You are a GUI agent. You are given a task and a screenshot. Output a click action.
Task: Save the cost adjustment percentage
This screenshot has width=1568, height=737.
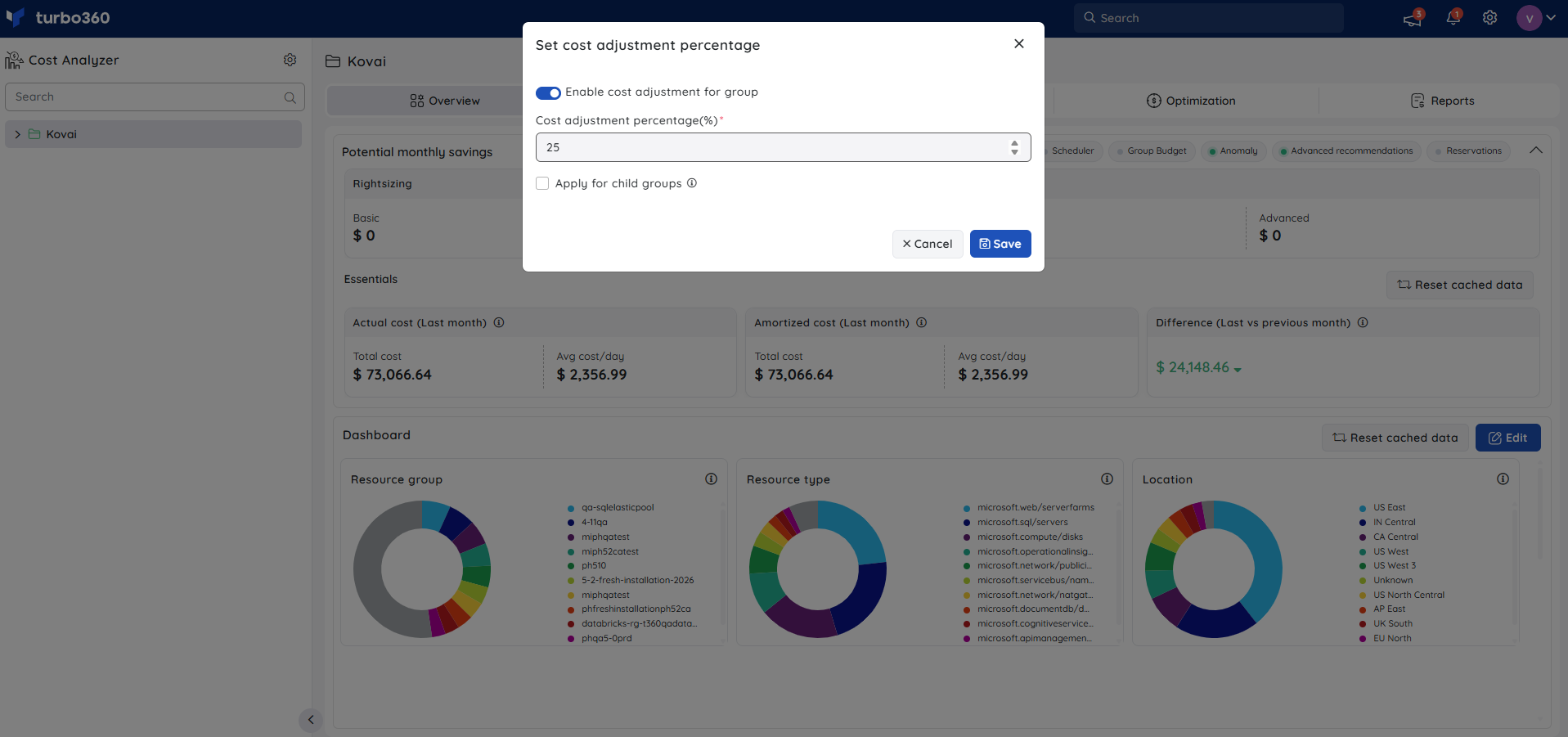[1000, 244]
